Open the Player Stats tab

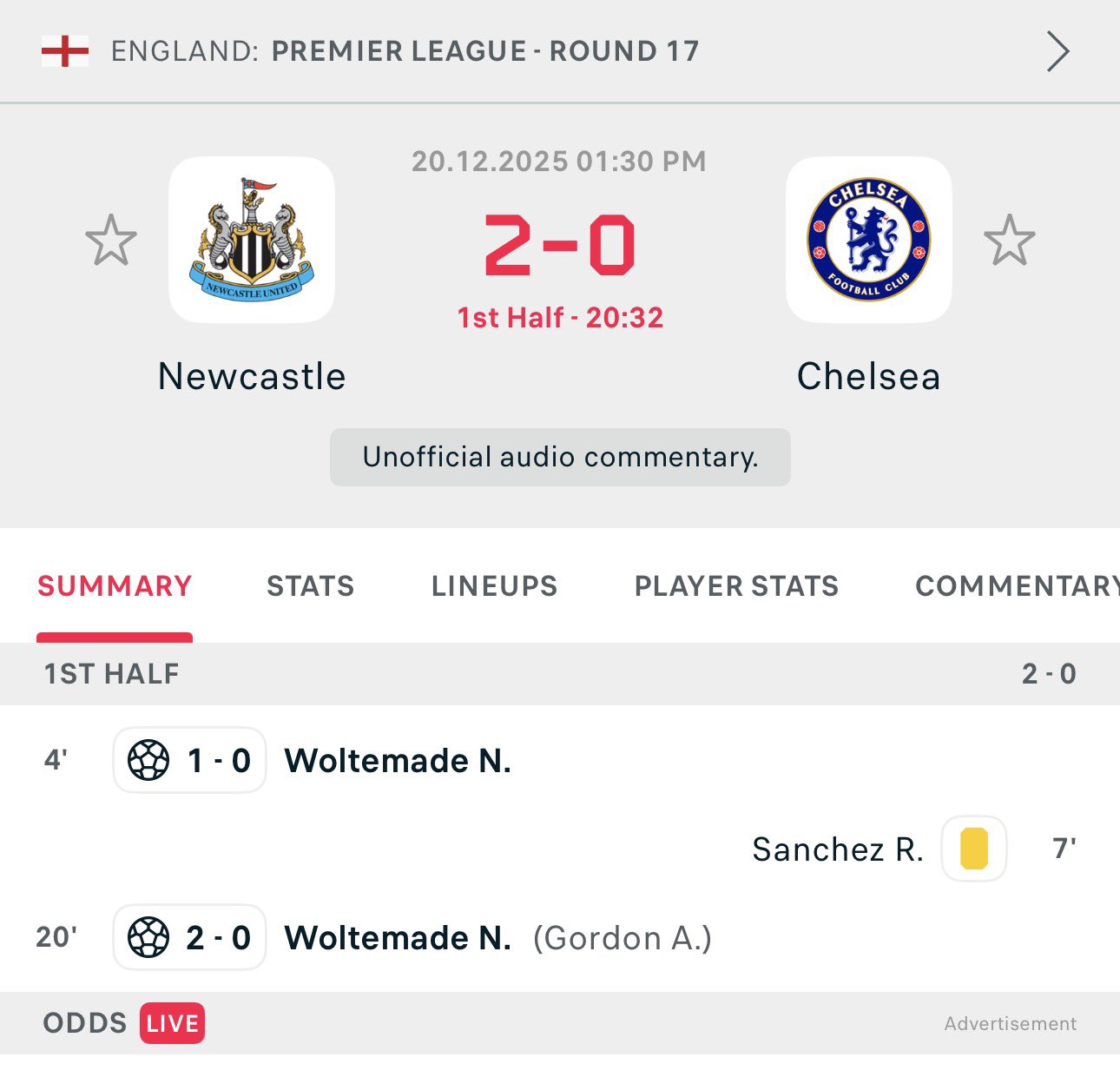coord(736,586)
